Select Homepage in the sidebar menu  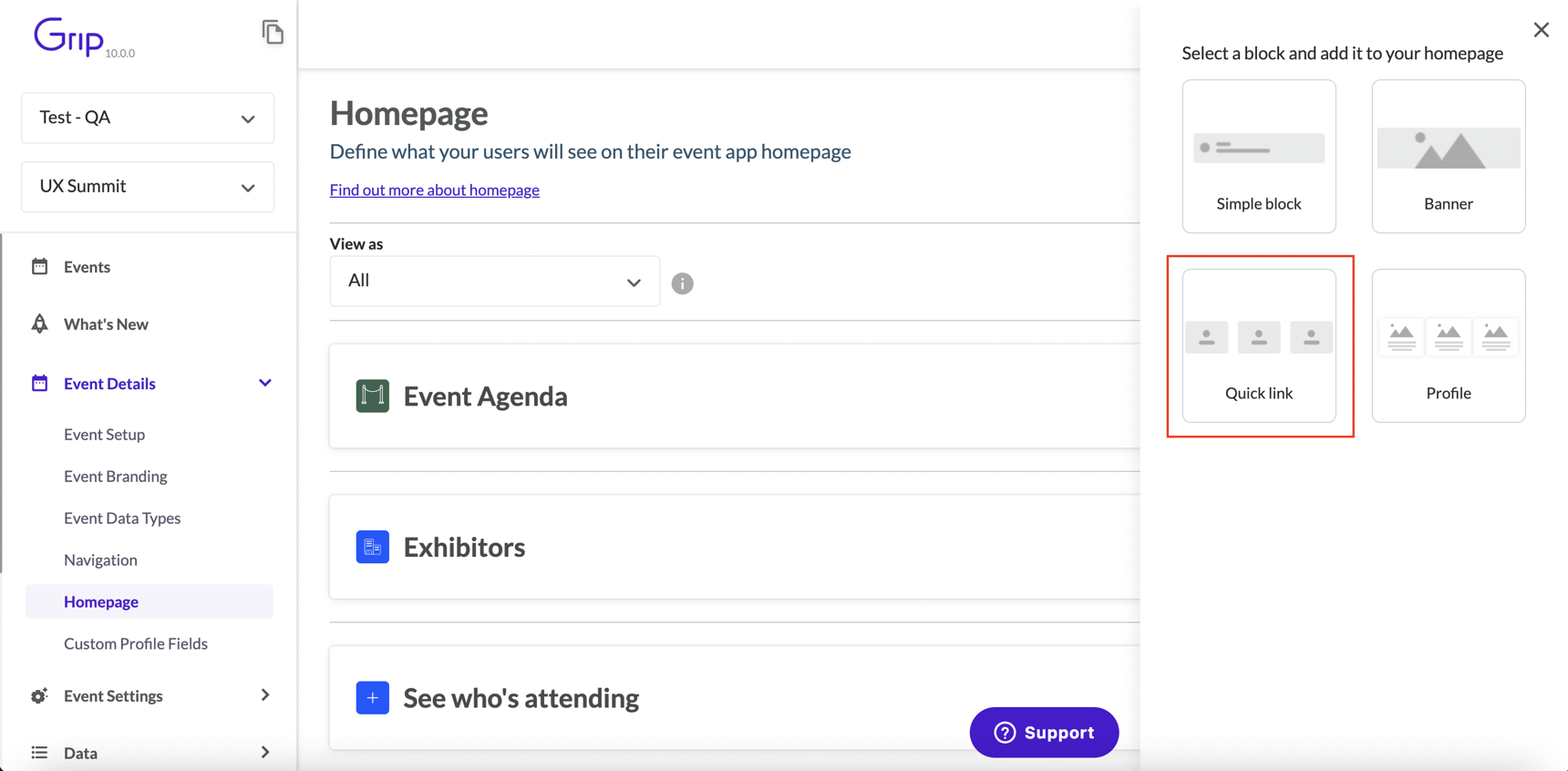point(101,601)
